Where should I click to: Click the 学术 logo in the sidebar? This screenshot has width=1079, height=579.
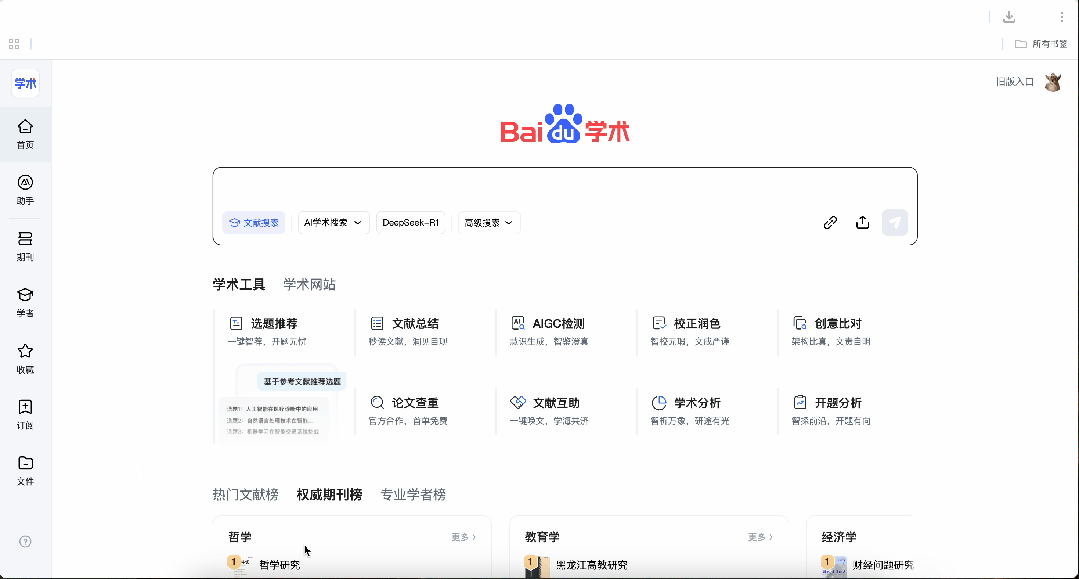click(x=25, y=83)
